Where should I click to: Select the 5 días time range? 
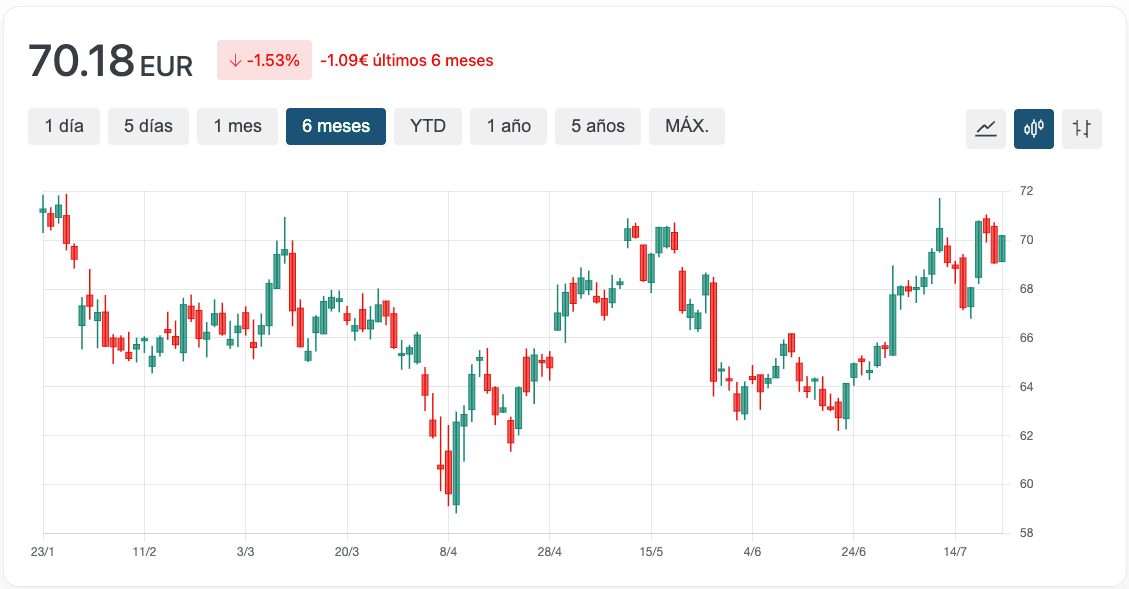tap(148, 126)
